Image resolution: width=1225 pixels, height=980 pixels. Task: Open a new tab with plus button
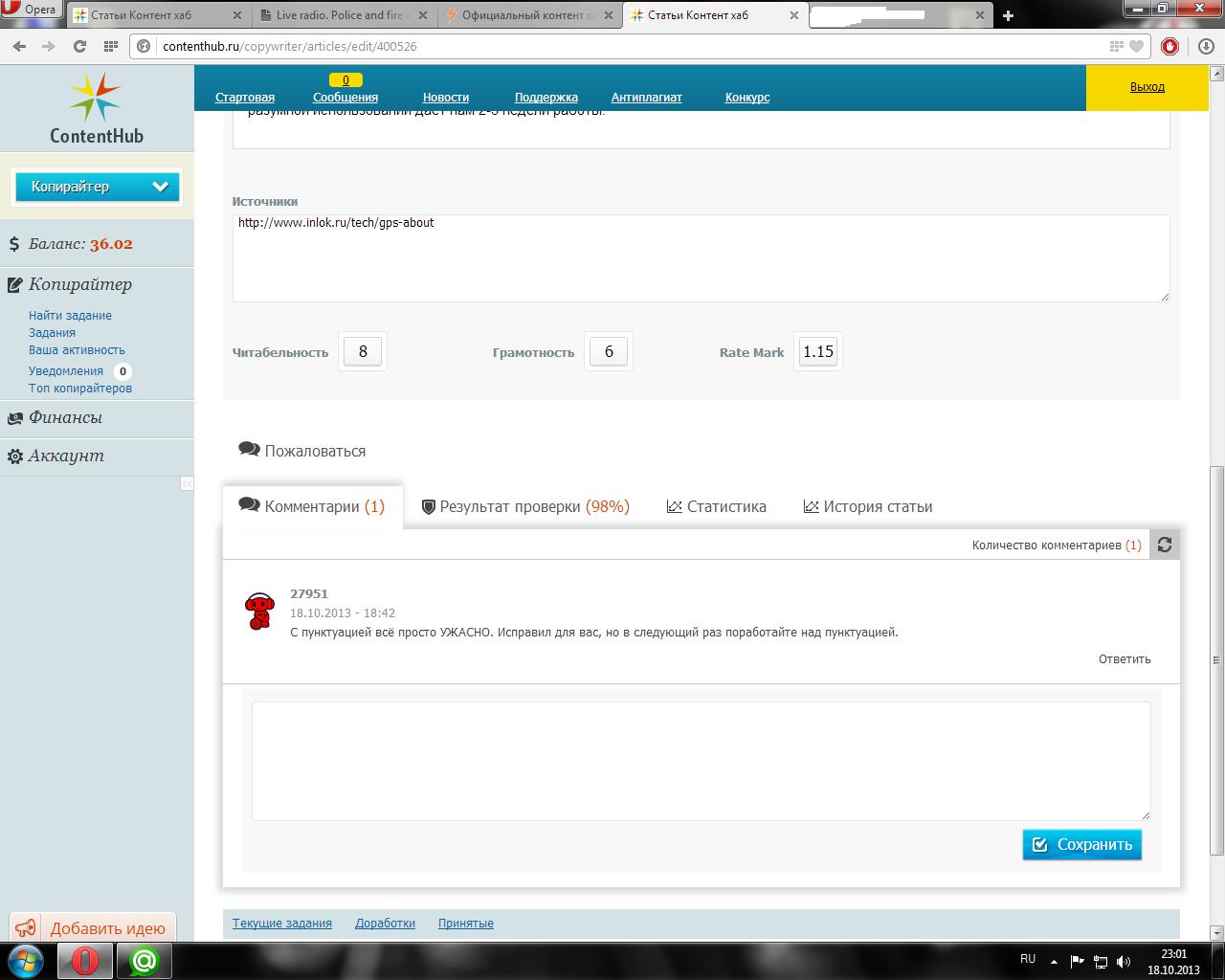click(1008, 15)
